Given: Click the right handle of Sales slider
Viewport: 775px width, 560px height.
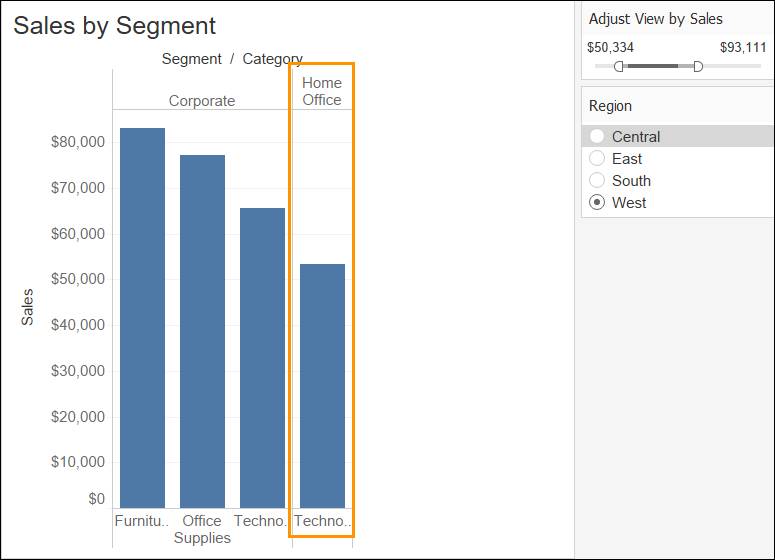Looking at the screenshot, I should pos(698,66).
